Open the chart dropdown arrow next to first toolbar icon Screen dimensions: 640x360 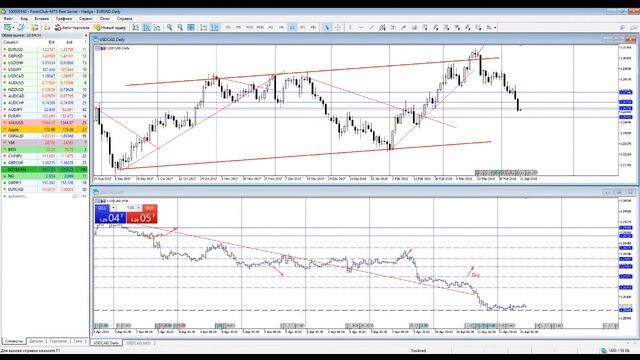[13, 27]
